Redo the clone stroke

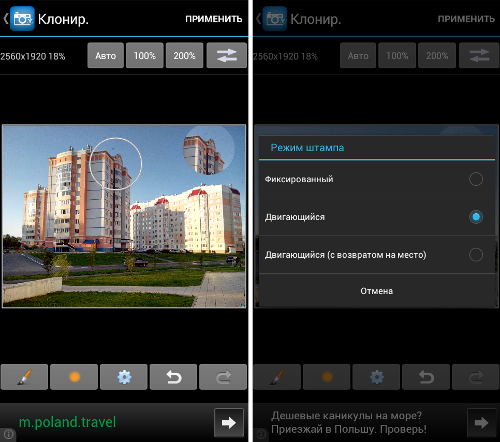coord(223,377)
